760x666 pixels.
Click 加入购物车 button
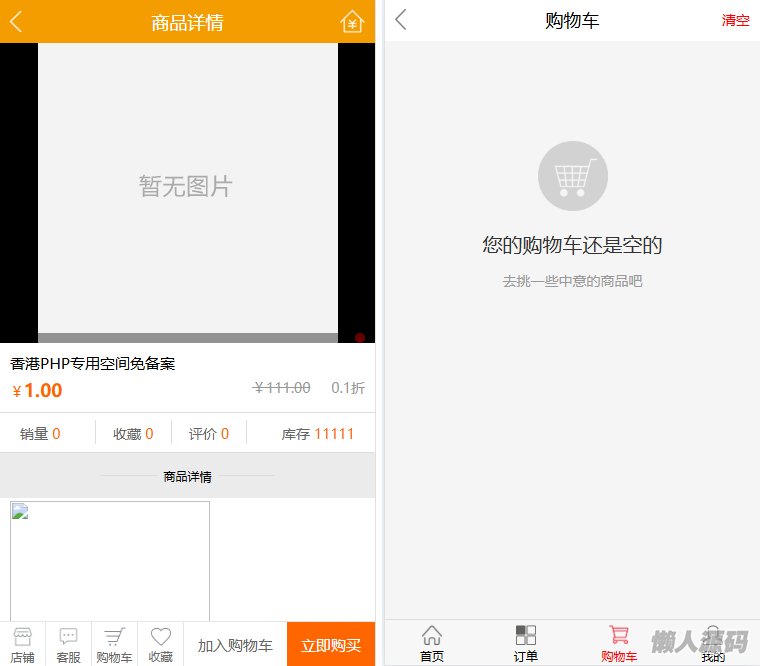tap(235, 645)
